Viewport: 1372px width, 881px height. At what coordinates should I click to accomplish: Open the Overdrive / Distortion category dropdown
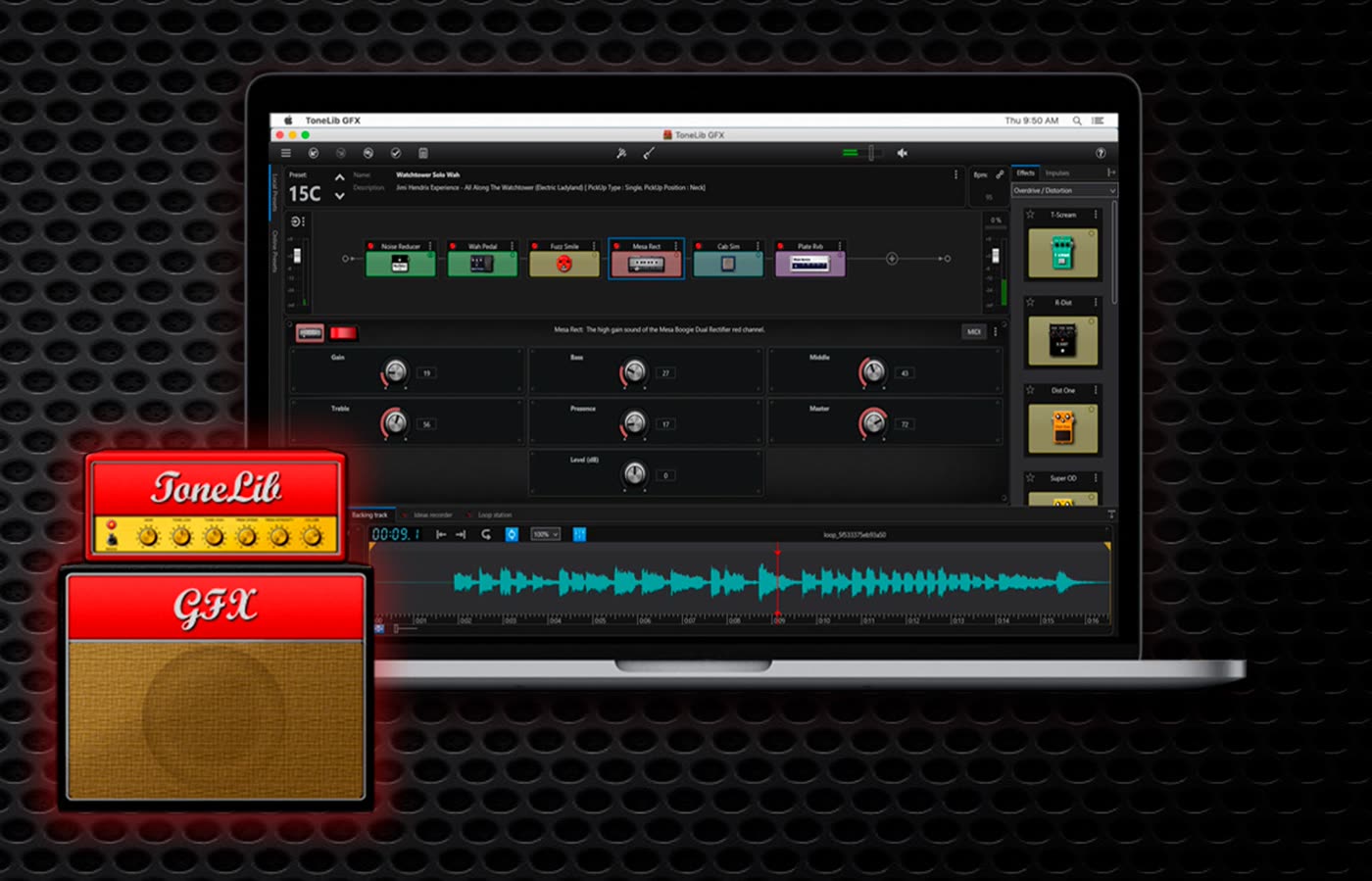click(x=1063, y=190)
